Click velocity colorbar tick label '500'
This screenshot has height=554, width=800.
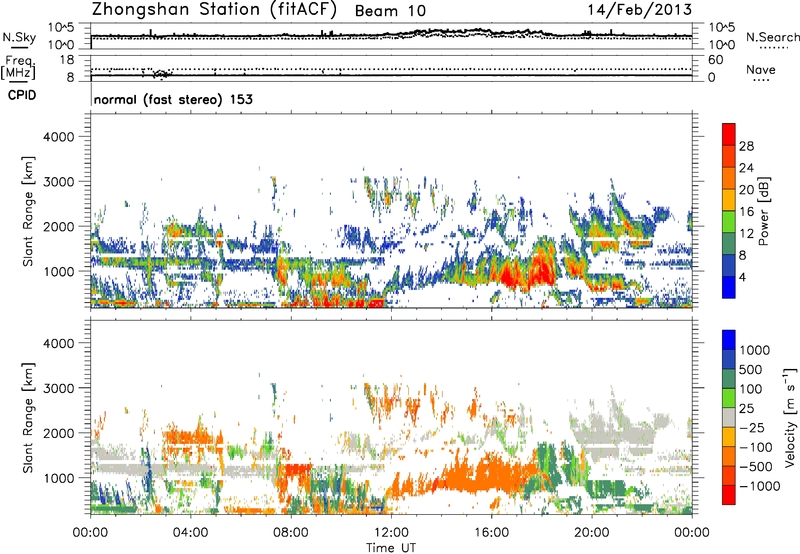coord(751,369)
